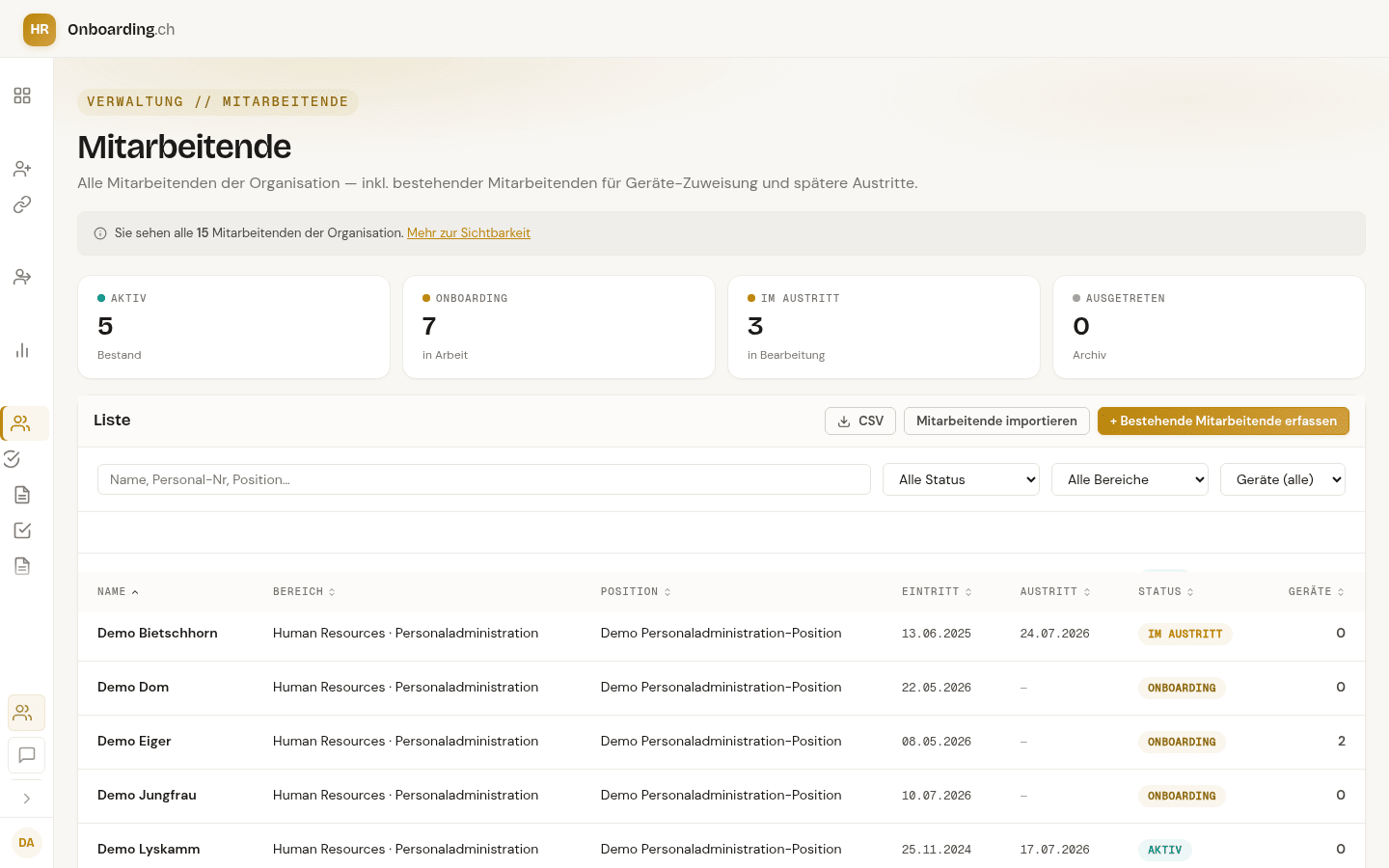Select the Aktiv summary card
Screen dimensions: 1389x868
pyautogui.click(x=233, y=327)
